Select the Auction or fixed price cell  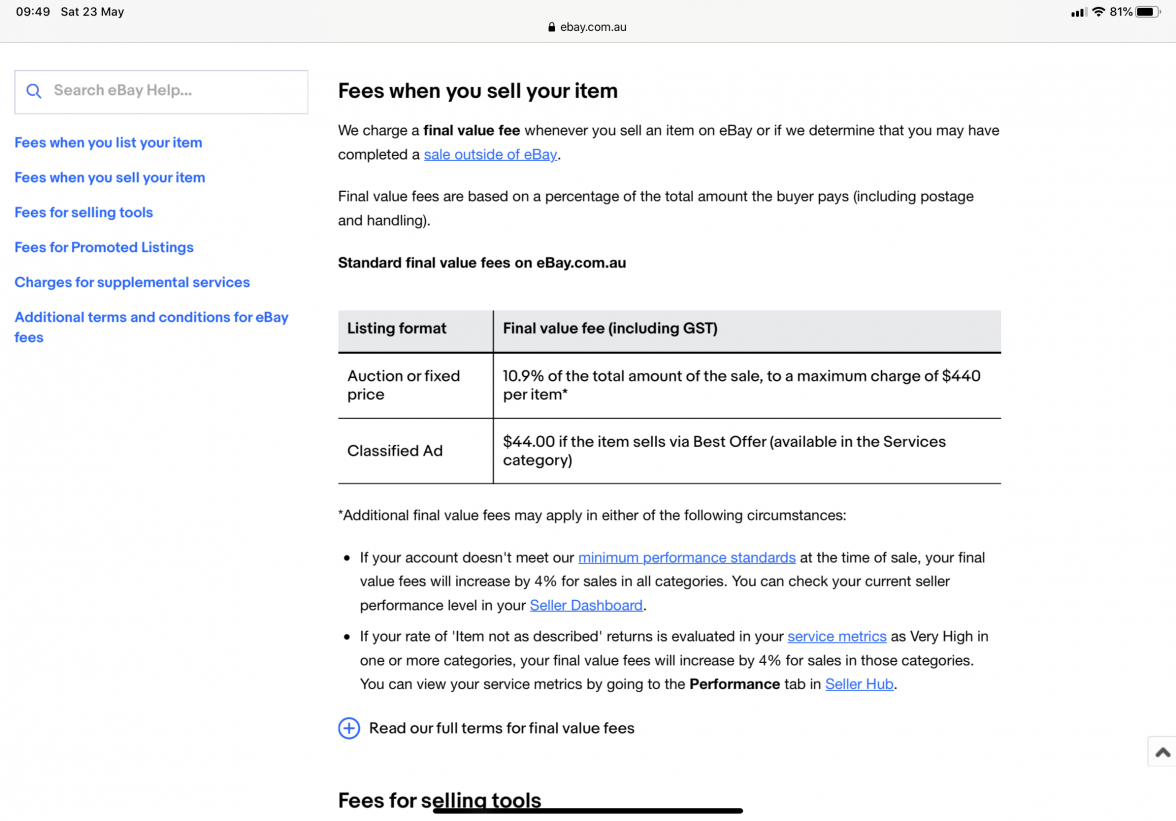[x=416, y=385]
